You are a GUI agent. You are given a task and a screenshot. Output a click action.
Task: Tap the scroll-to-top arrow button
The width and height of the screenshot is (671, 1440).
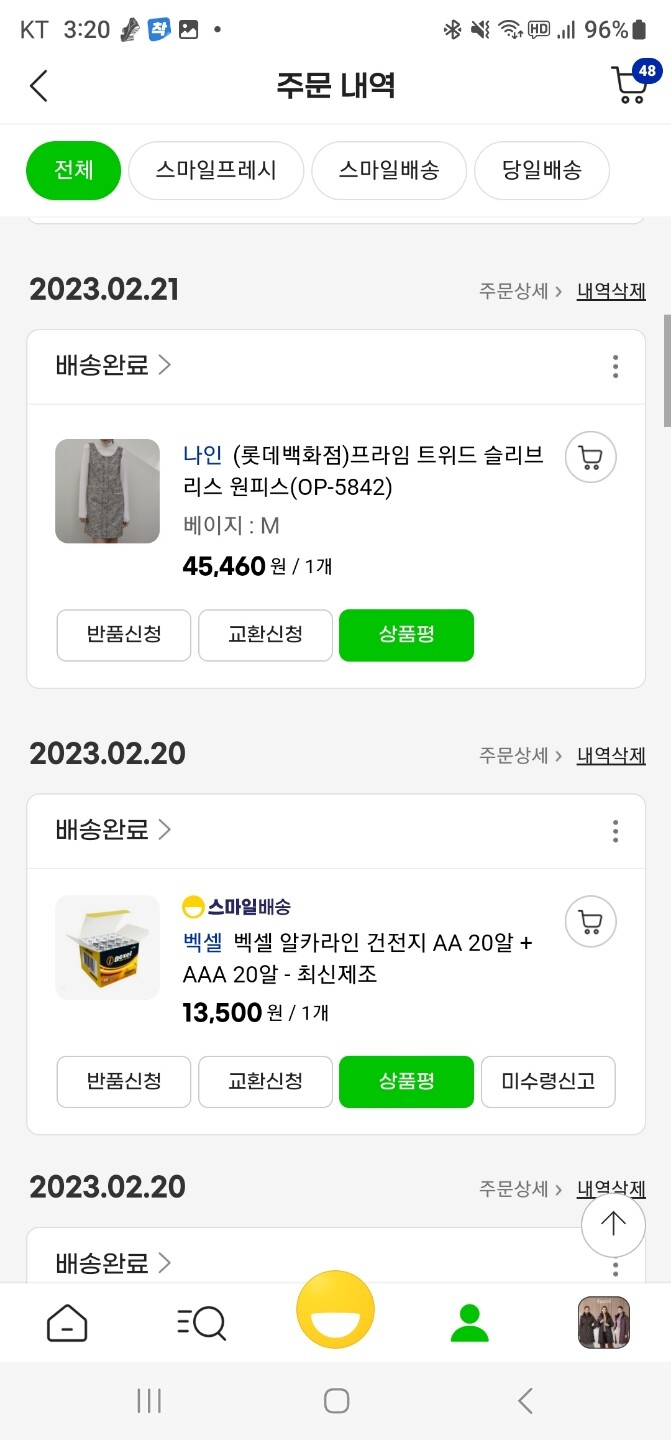613,1223
